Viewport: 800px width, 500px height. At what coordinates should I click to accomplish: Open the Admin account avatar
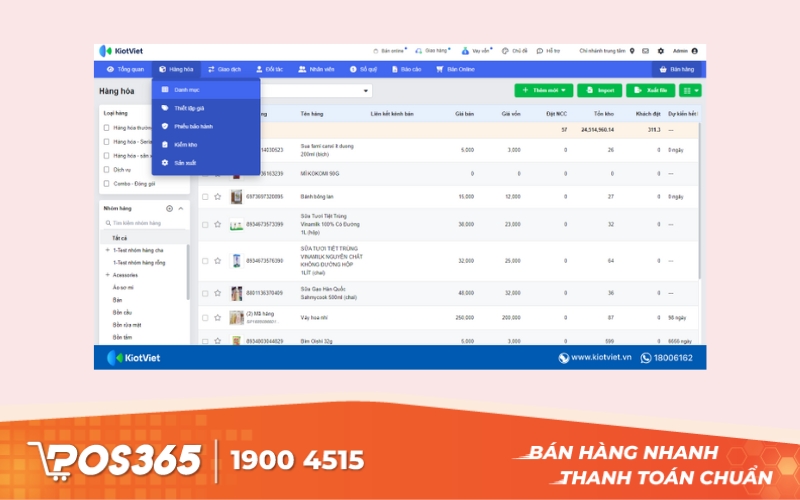694,51
